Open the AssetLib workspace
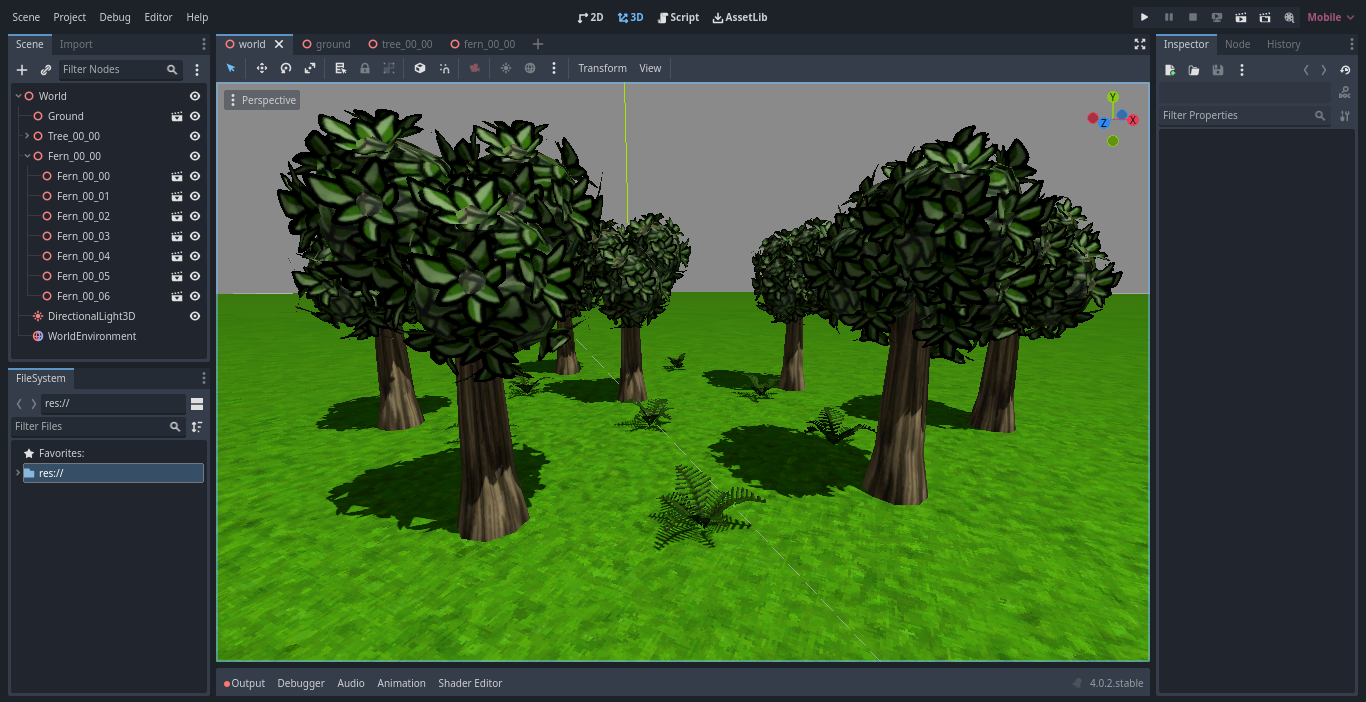This screenshot has height=702, width=1366. pyautogui.click(x=739, y=17)
